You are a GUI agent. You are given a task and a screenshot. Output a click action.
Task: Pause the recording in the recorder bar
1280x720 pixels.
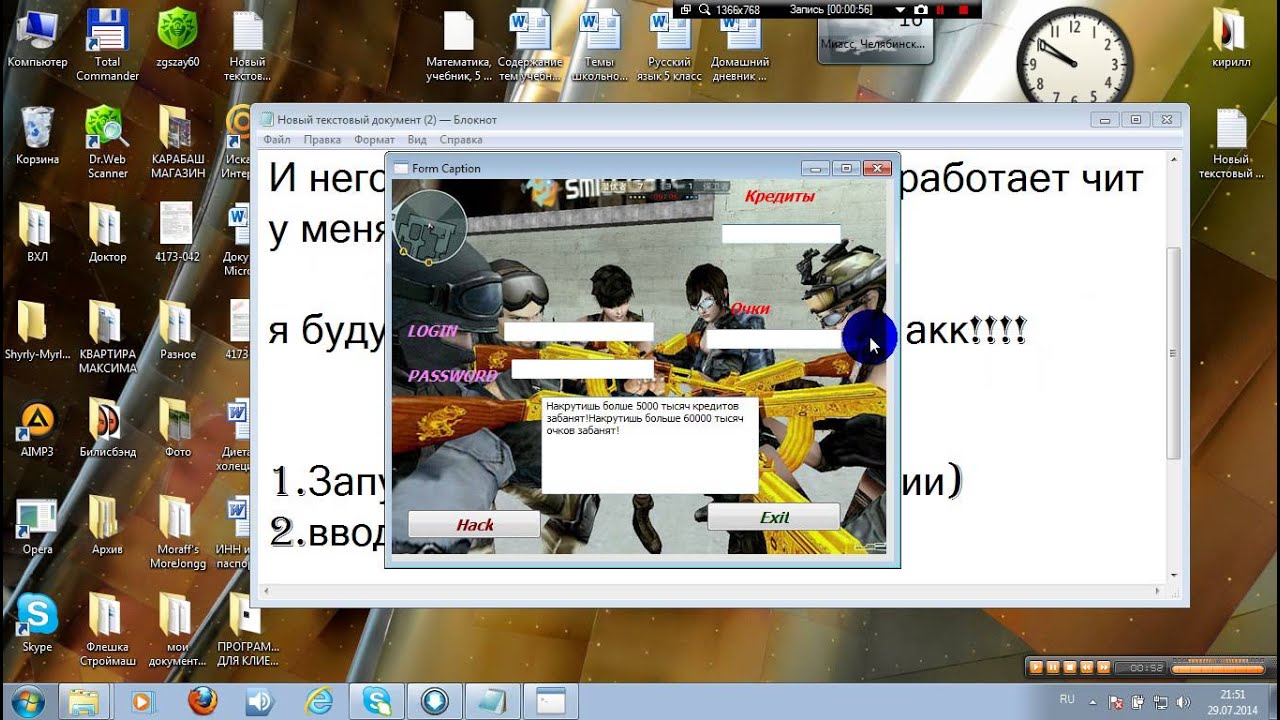tap(940, 9)
